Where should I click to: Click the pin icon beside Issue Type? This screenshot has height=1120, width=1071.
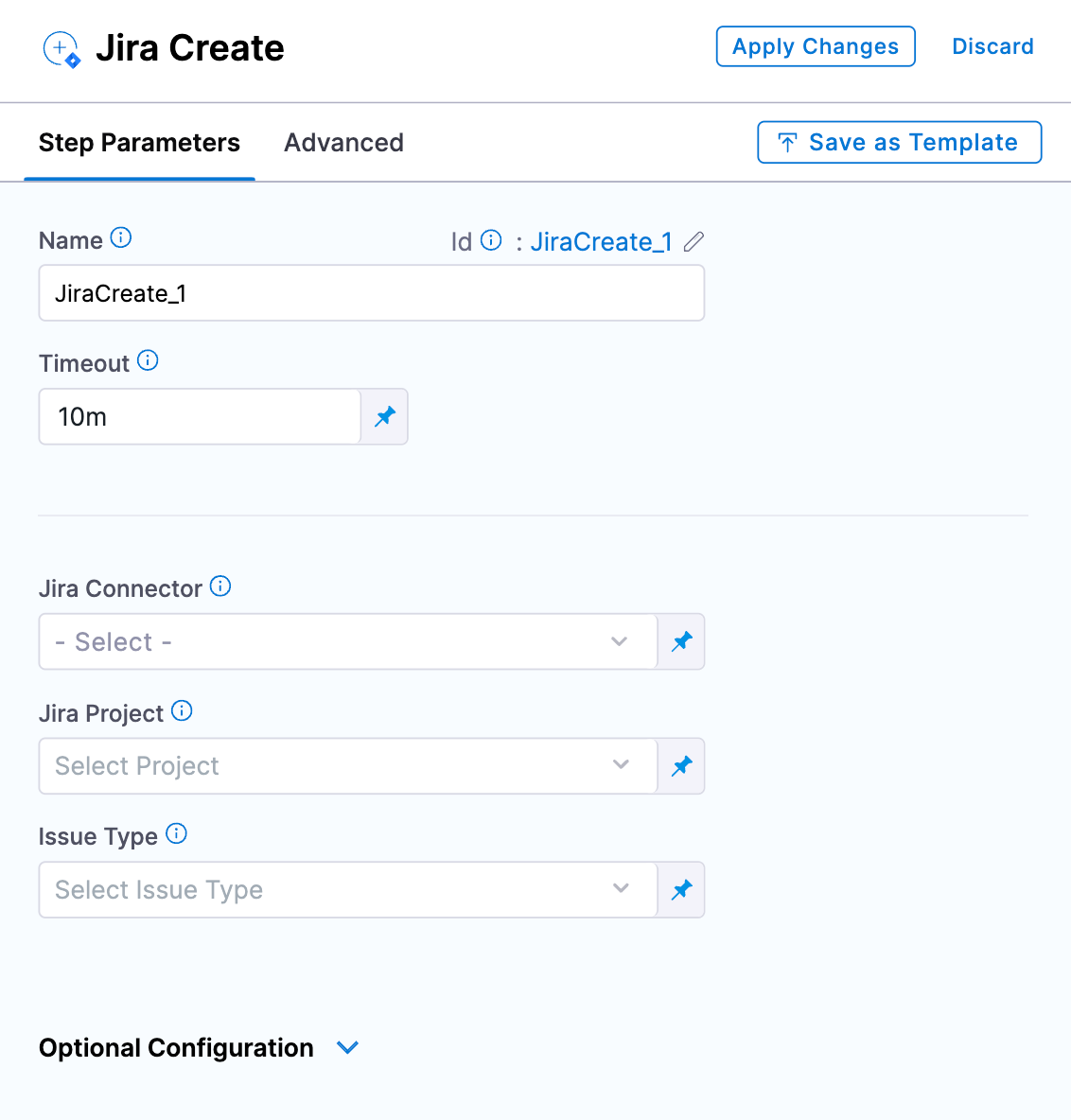tap(681, 890)
